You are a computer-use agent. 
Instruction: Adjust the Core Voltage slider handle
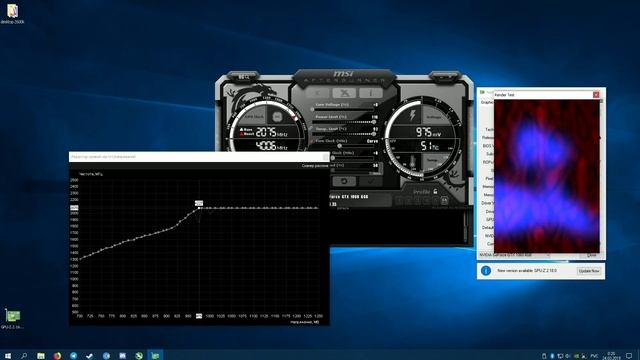click(x=313, y=109)
